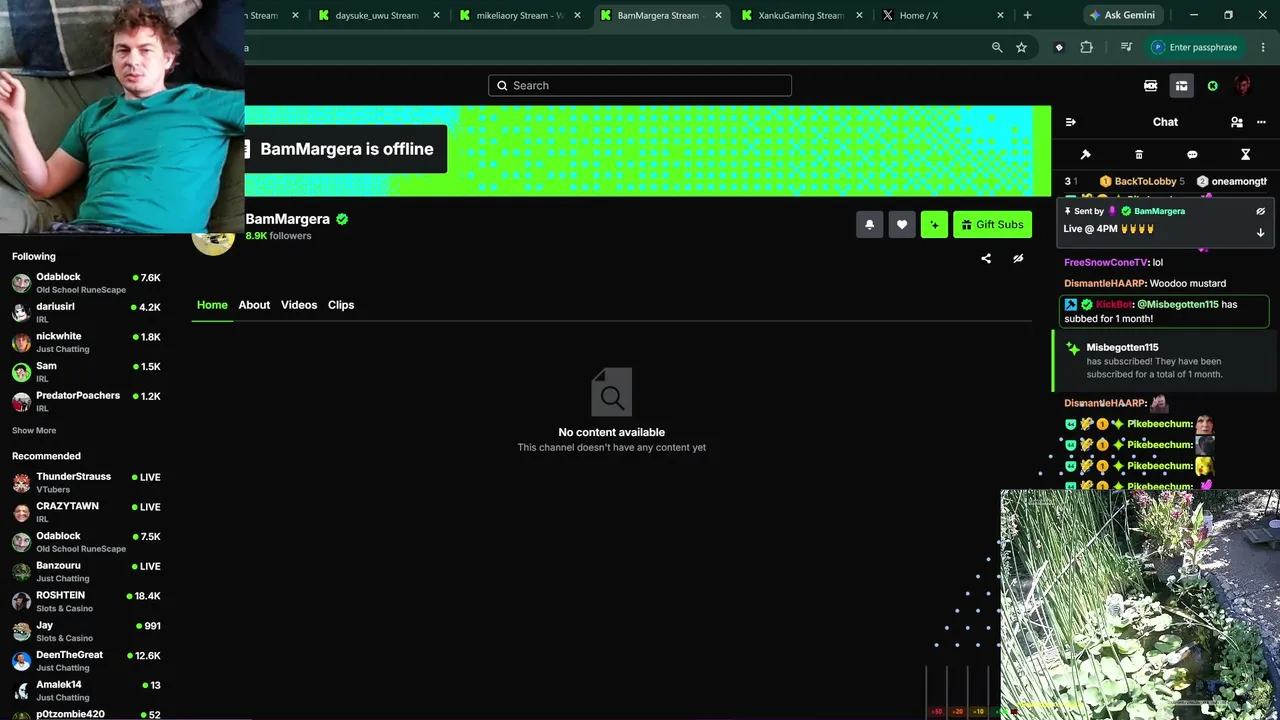
Task: Click the tag extension icon in toolbar
Action: [x=1059, y=47]
